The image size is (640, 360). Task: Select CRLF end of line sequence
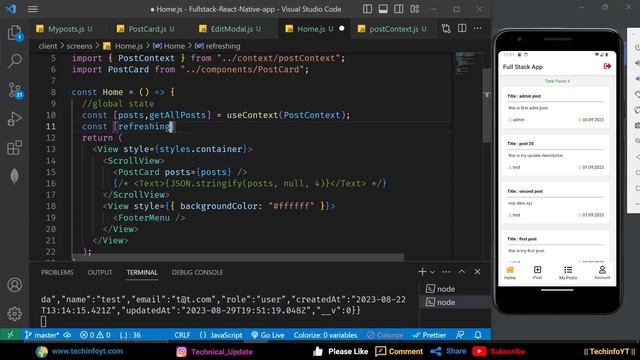(182, 335)
